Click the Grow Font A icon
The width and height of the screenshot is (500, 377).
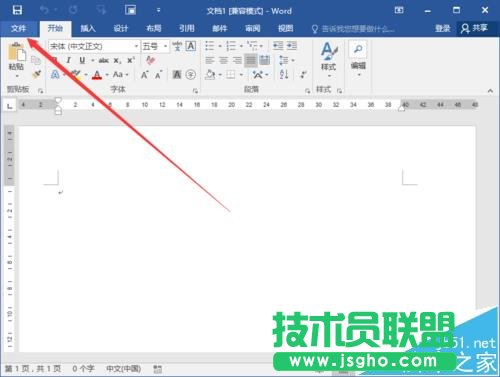pos(144,75)
